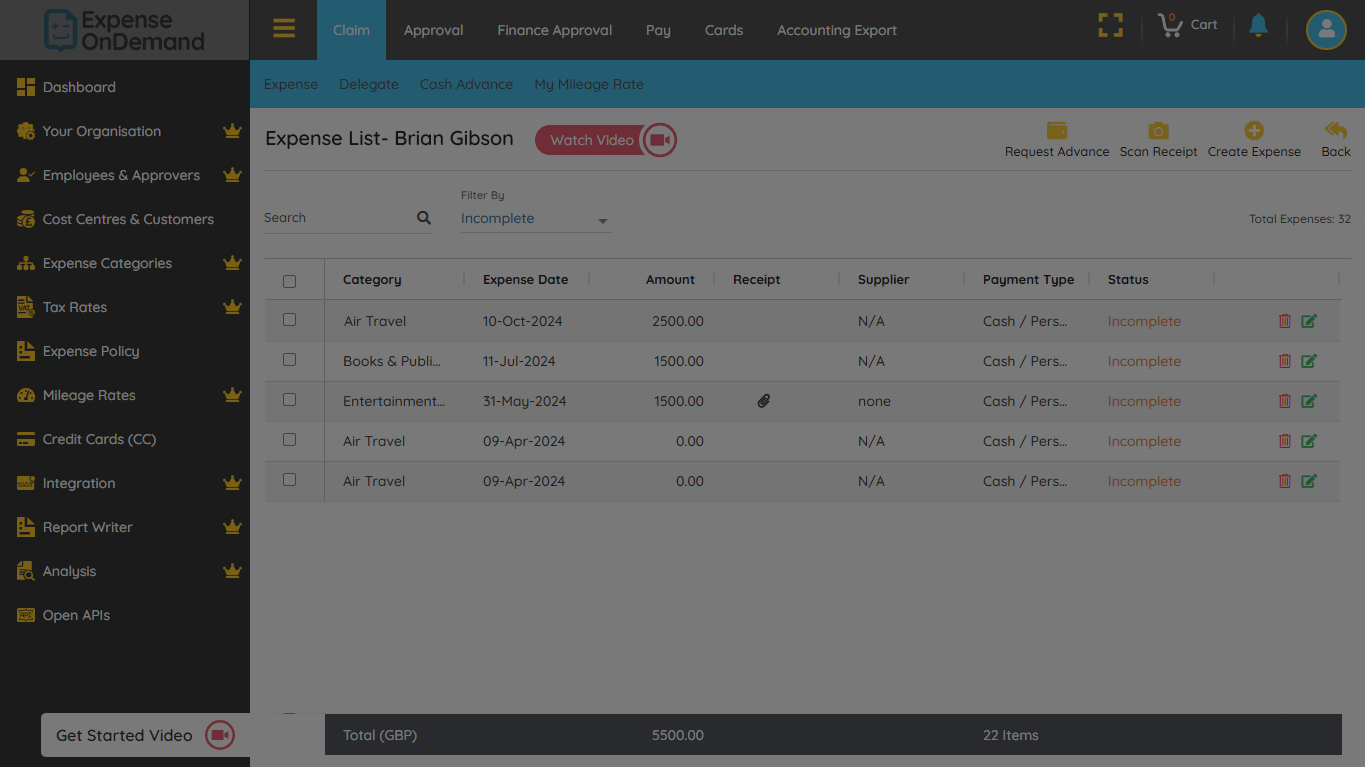Tick the select-all header checkbox
Screen dimensions: 1365x767
290,281
